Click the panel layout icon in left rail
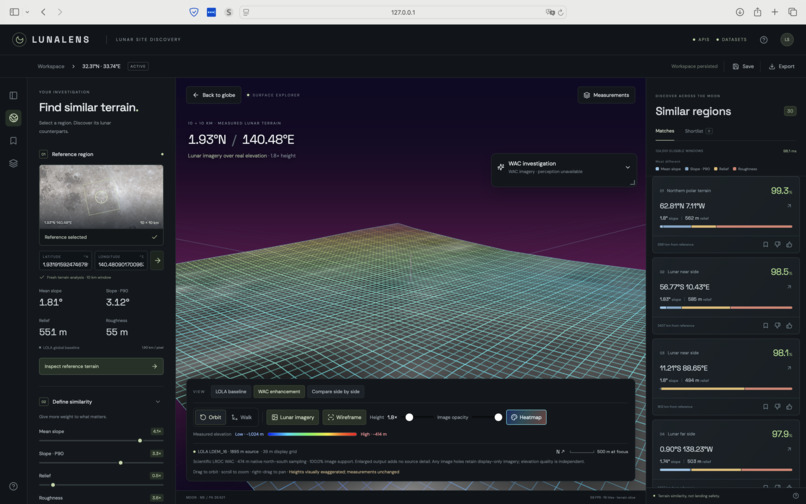This screenshot has width=806, height=504. 13,96
